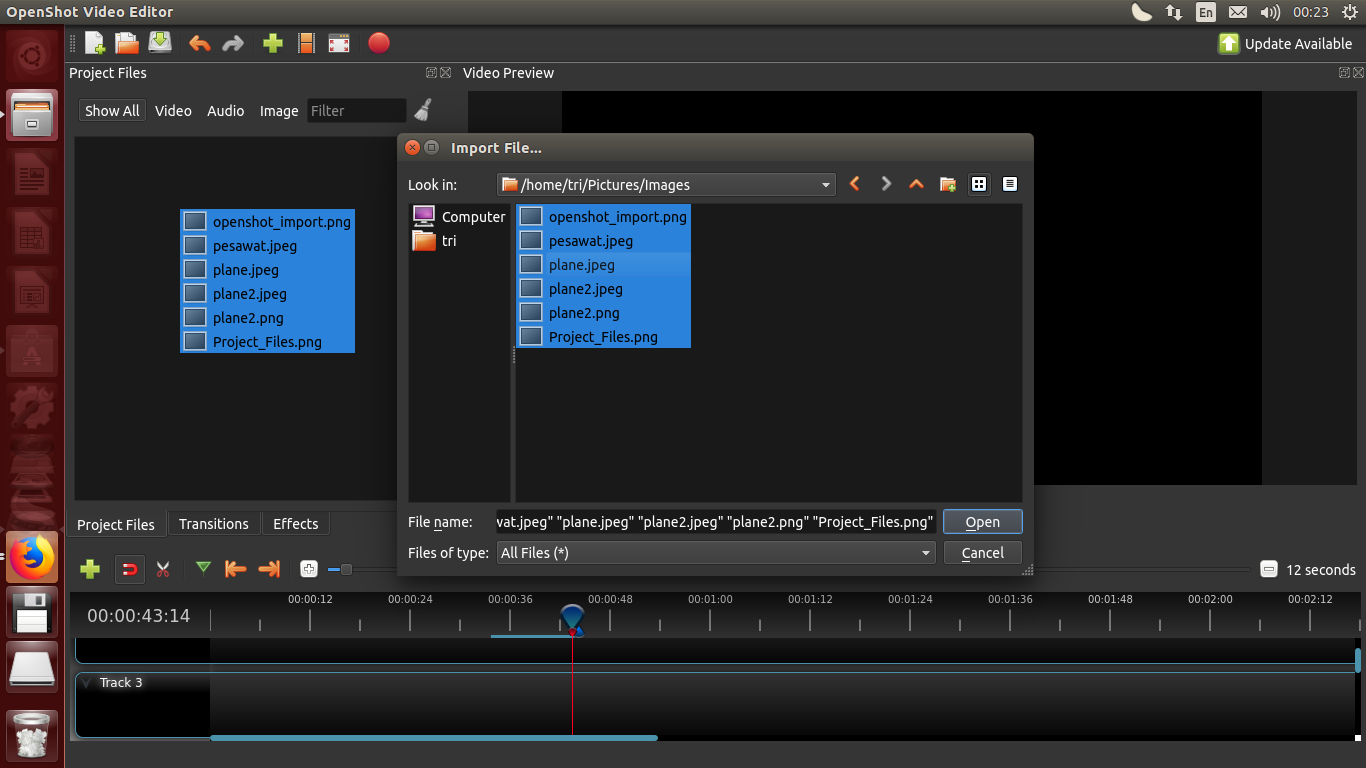Save the project with the save icon
The height and width of the screenshot is (768, 1366).
pos(159,43)
